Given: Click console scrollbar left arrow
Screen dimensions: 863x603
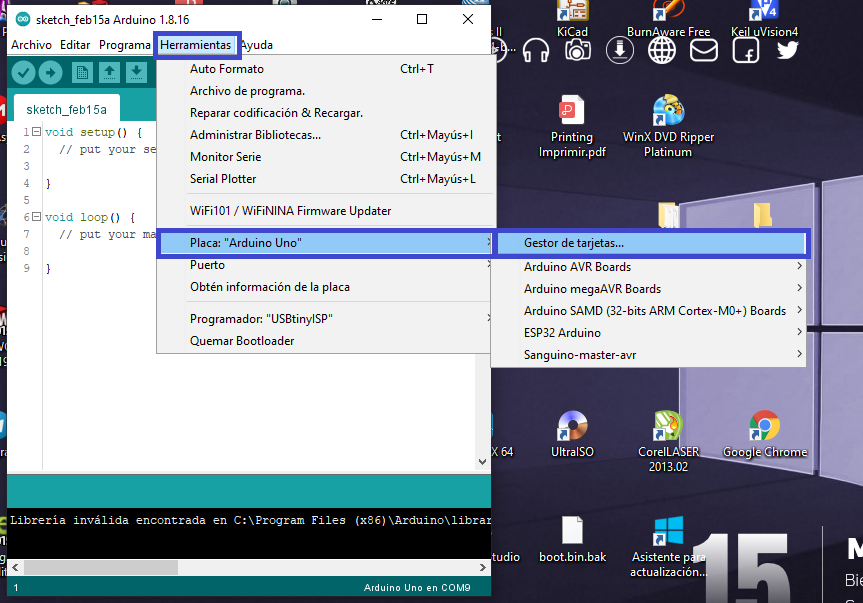Looking at the screenshot, I should pyautogui.click(x=15, y=567).
